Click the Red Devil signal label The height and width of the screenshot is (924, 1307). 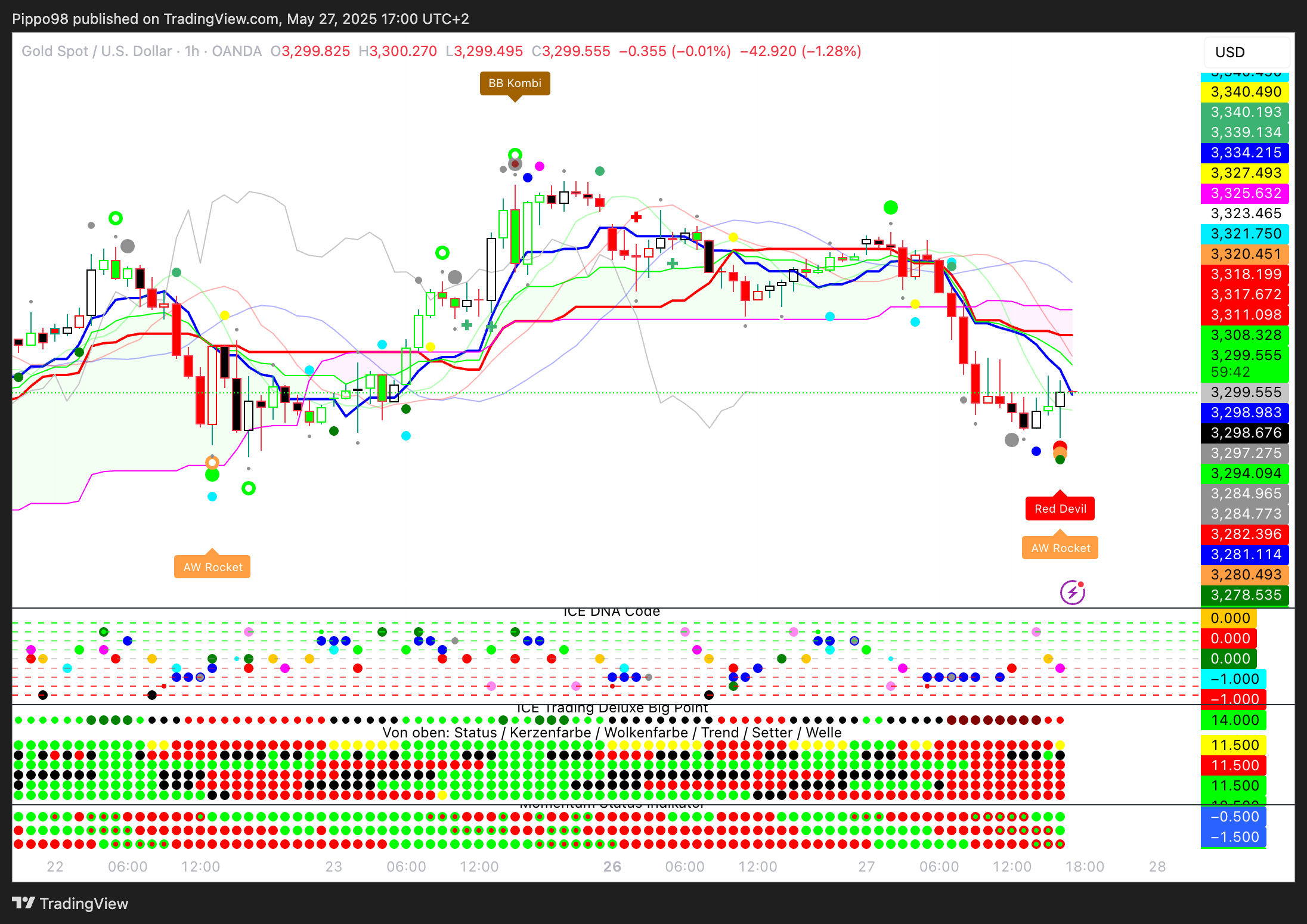pos(1060,508)
